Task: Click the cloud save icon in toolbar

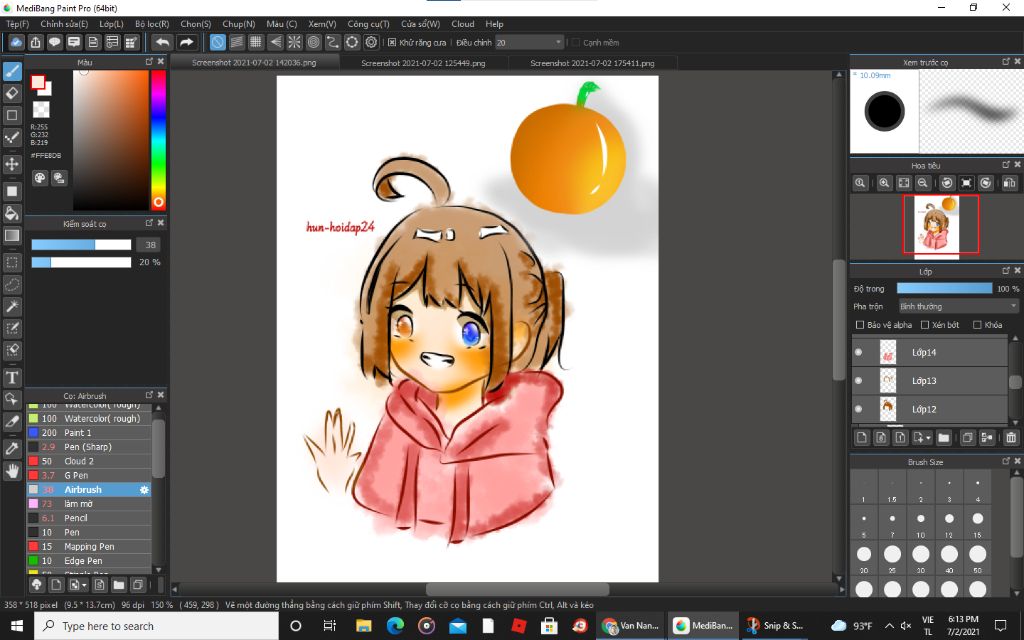Action: [16, 42]
